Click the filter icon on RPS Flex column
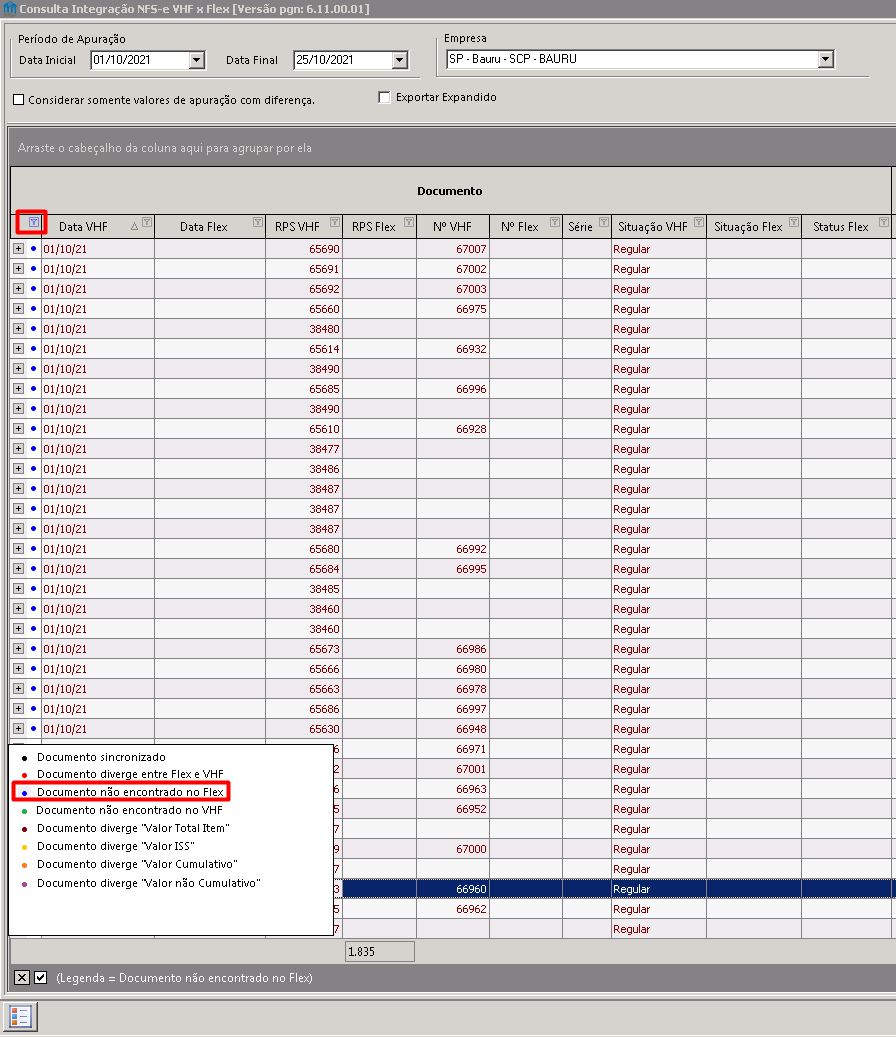 [x=409, y=222]
